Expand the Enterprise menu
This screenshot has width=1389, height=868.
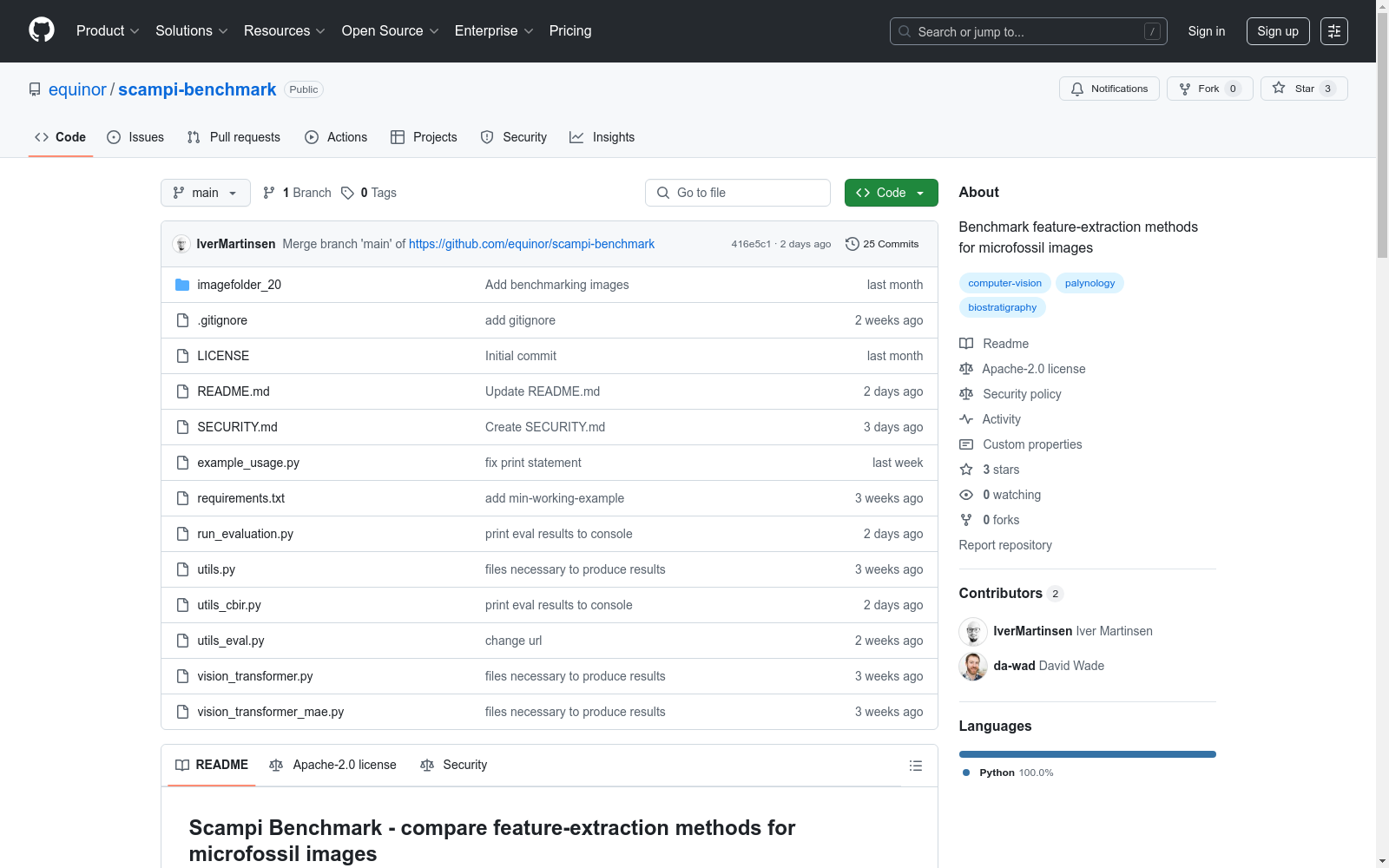tap(494, 31)
